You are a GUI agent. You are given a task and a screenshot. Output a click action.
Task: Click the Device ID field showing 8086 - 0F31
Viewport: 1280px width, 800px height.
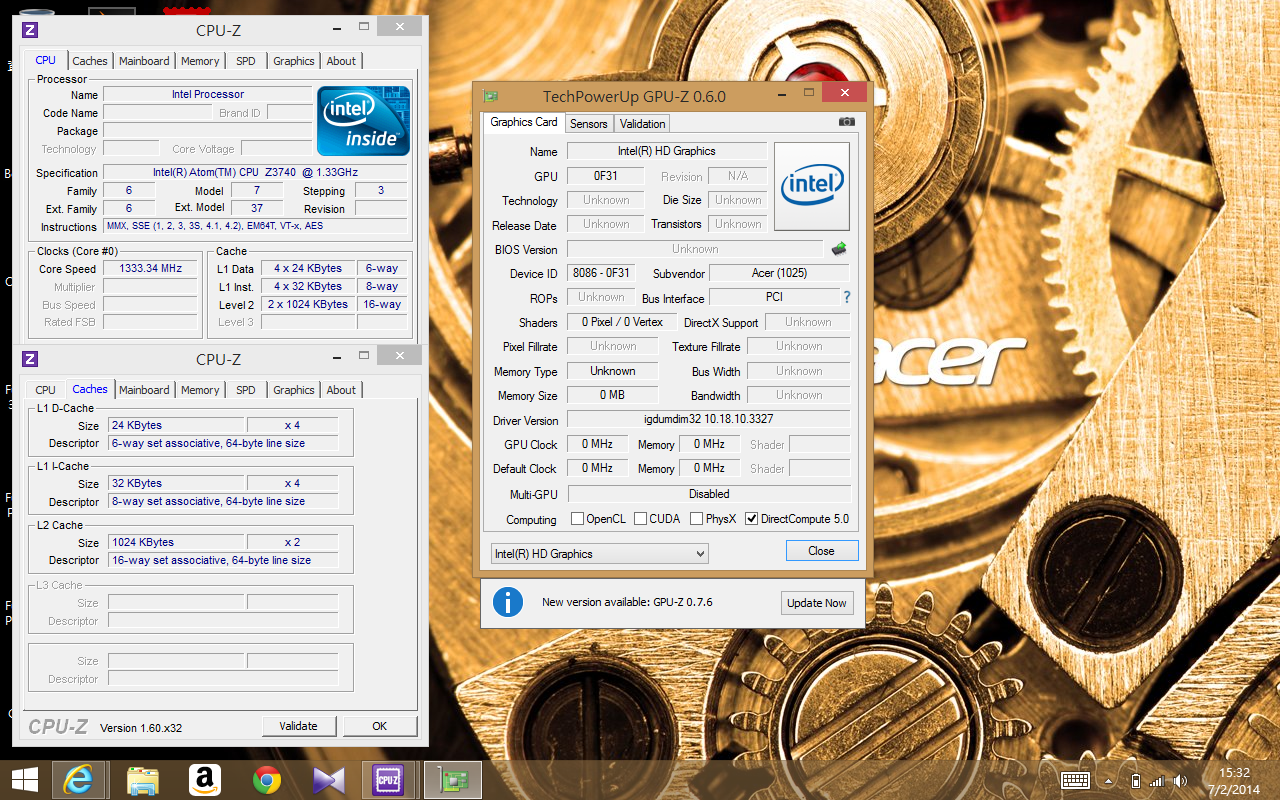(602, 273)
